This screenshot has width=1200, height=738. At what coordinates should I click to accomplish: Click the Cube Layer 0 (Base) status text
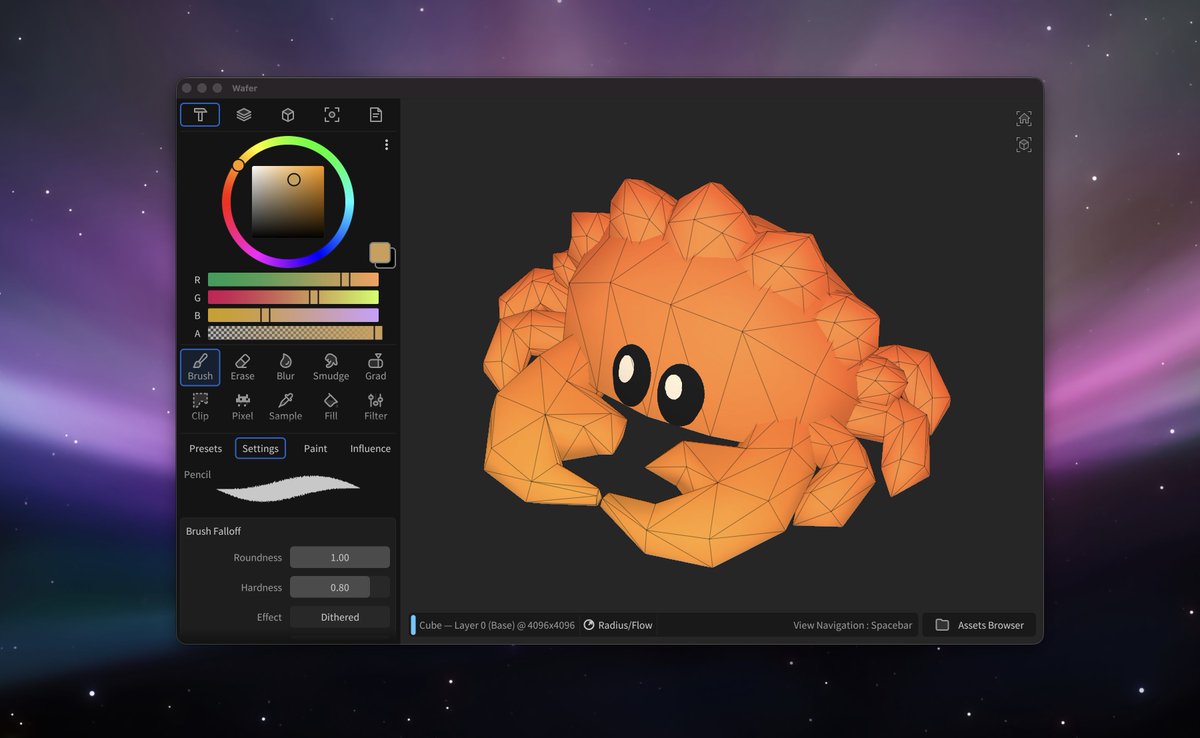point(497,625)
